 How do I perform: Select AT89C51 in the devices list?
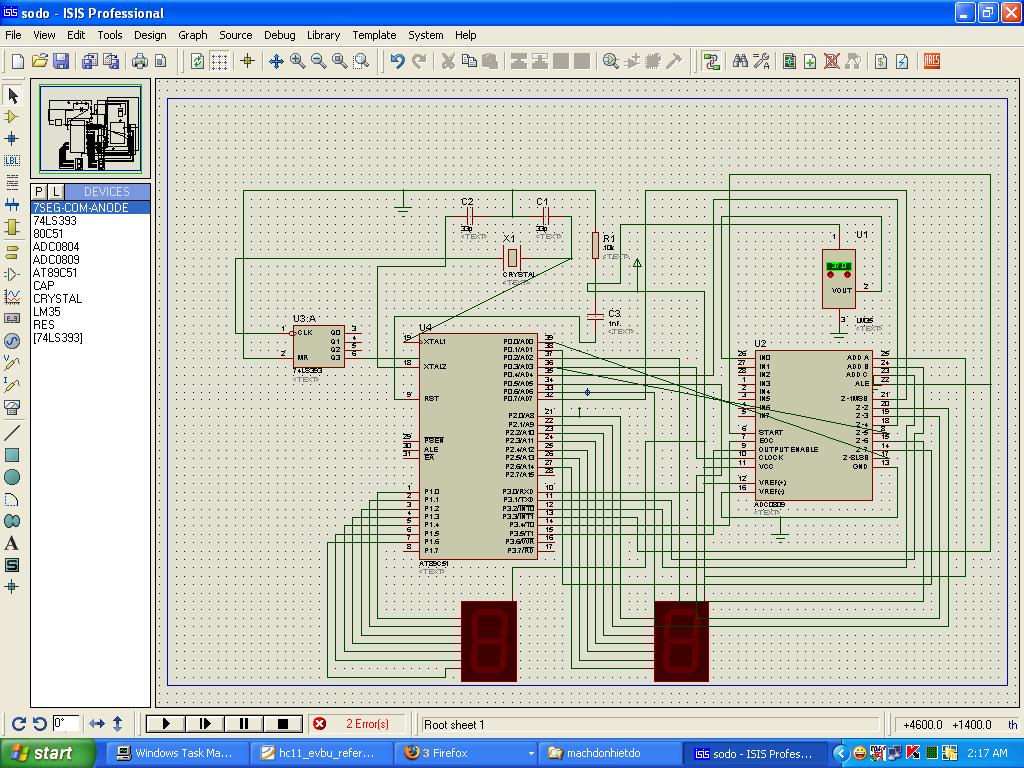pos(55,272)
